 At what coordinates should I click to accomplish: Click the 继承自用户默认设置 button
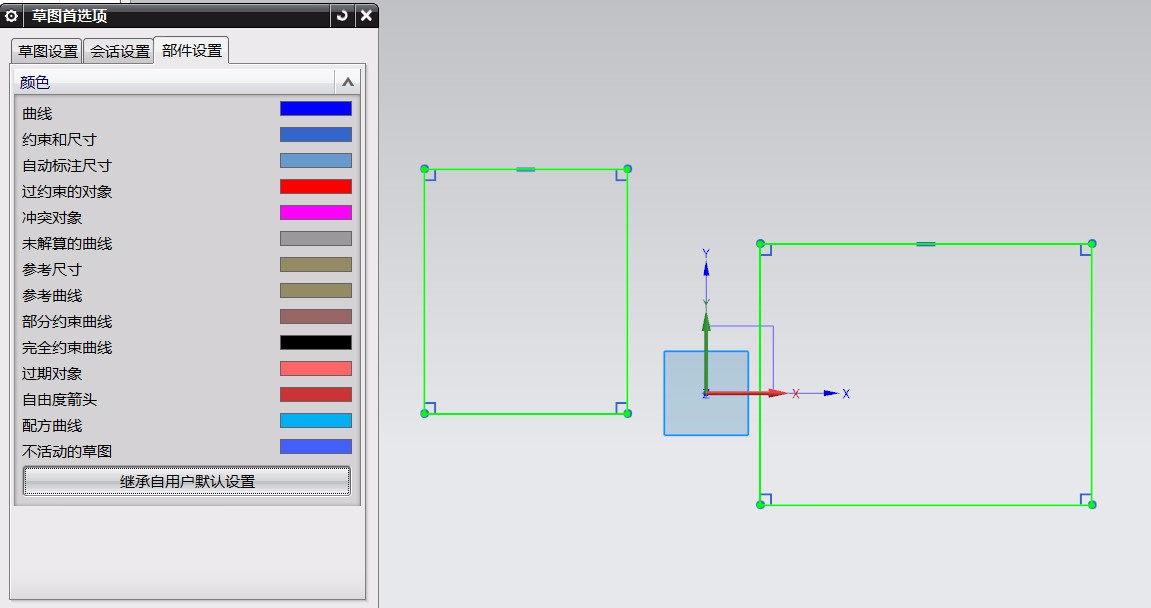[187, 481]
